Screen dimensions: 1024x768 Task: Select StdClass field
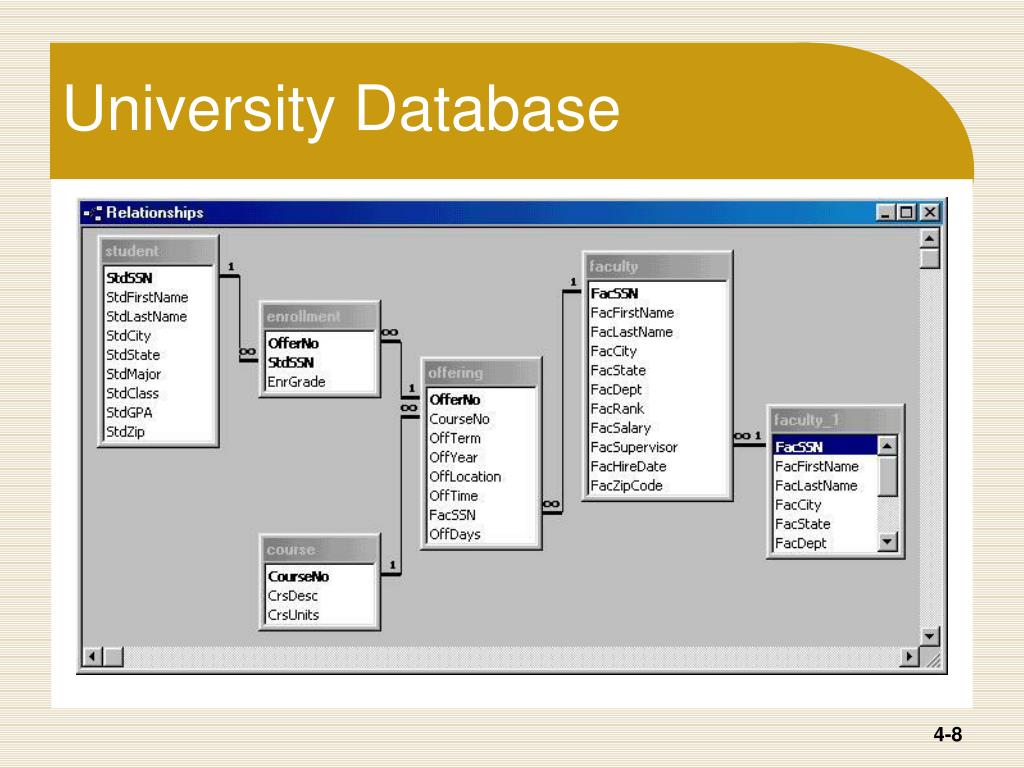click(x=132, y=393)
